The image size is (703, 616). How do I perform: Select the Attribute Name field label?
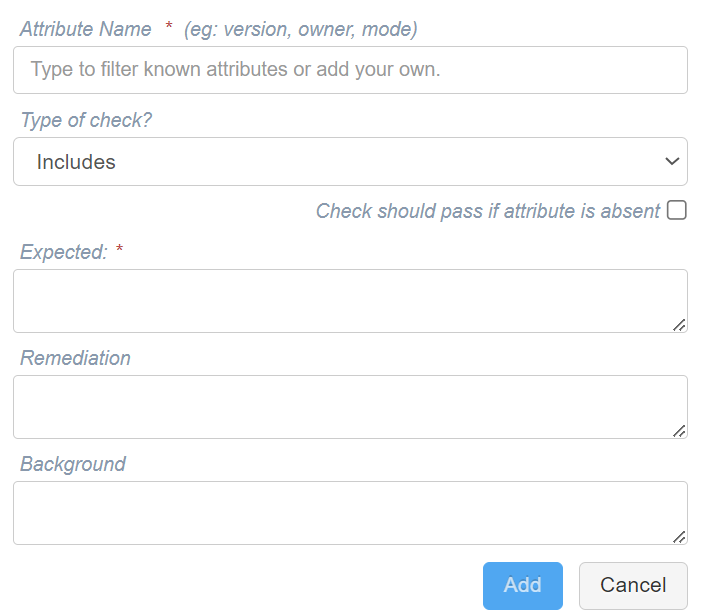tap(86, 29)
